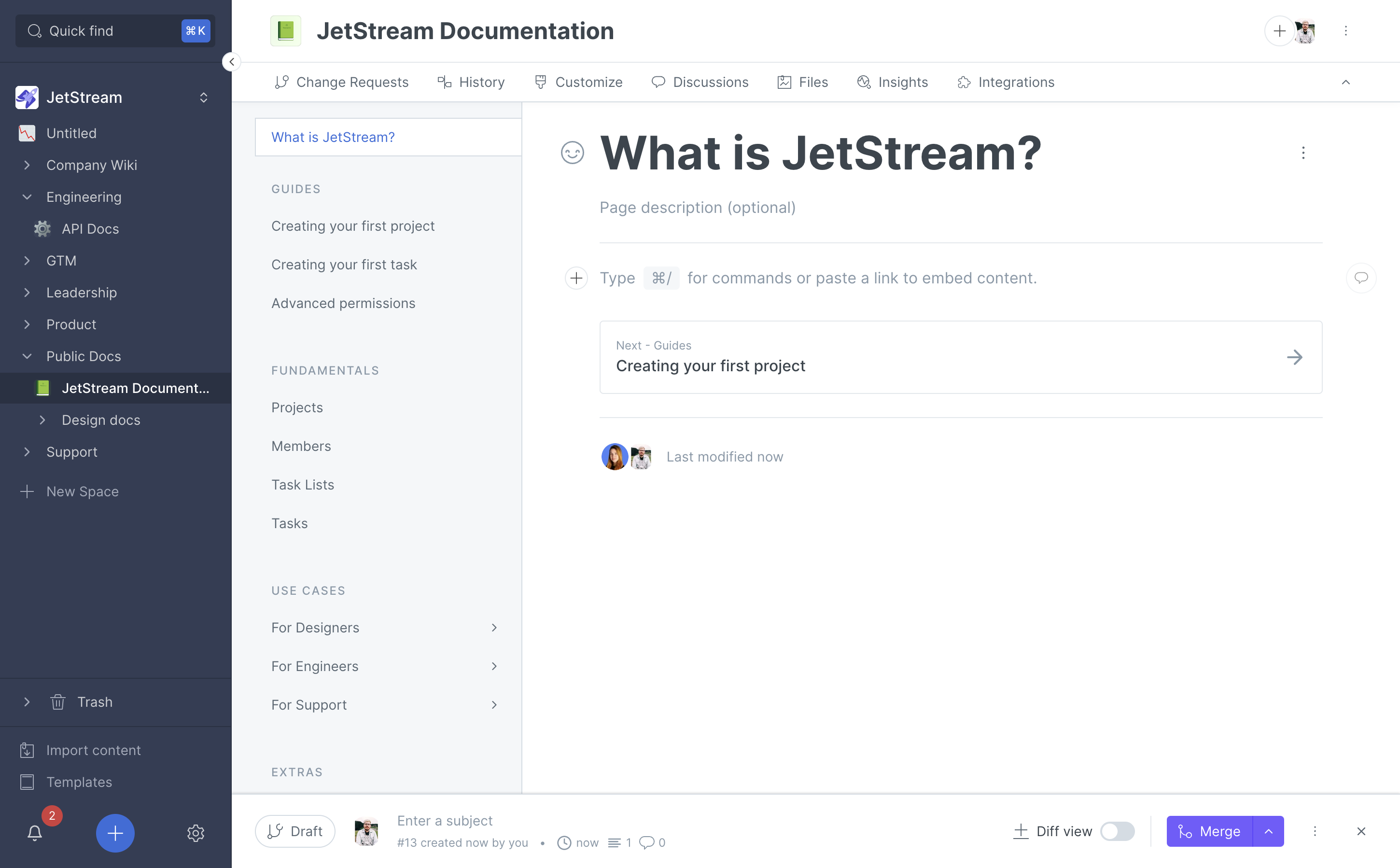Collapse the Public Docs collection
The width and height of the screenshot is (1400, 868).
tap(27, 356)
